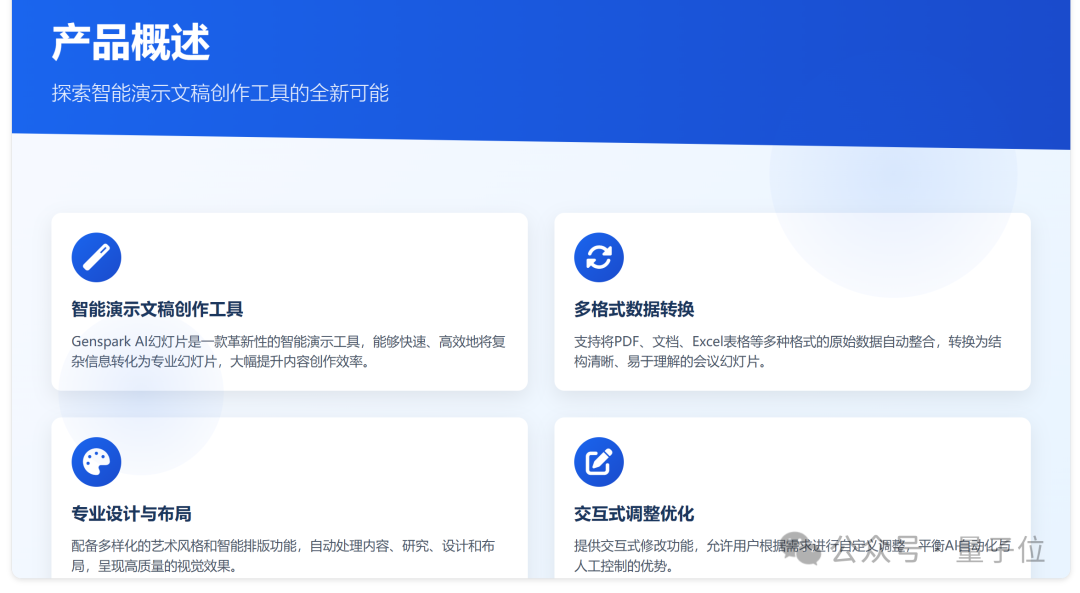Click the heading 智能演示文稿创作工具
1080x593 pixels.
click(x=157, y=309)
